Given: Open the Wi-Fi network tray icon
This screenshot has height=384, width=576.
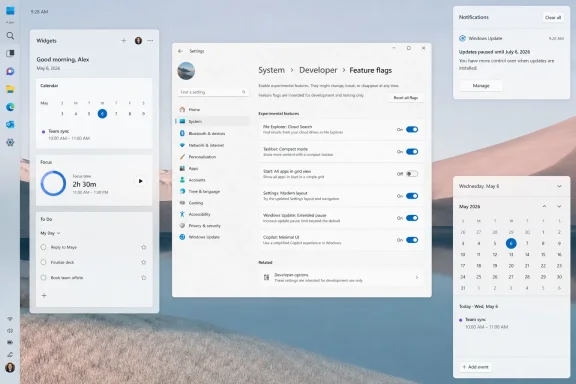Looking at the screenshot, I should coord(10,319).
